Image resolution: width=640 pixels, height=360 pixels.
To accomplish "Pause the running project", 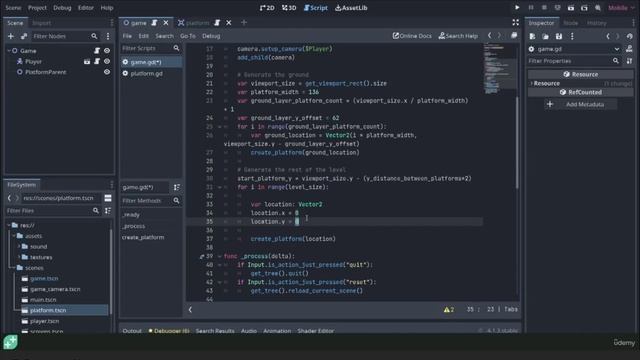I will point(531,7).
